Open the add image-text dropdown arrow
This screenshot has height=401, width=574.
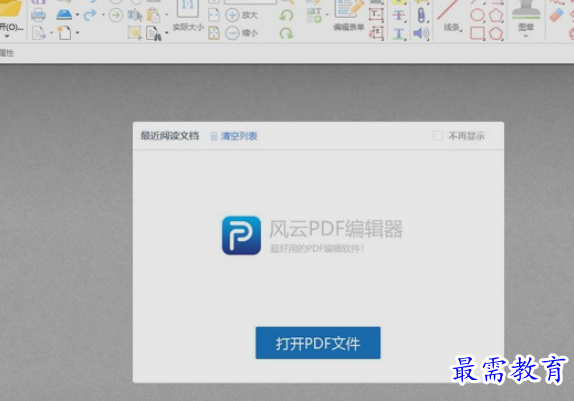click(327, 15)
